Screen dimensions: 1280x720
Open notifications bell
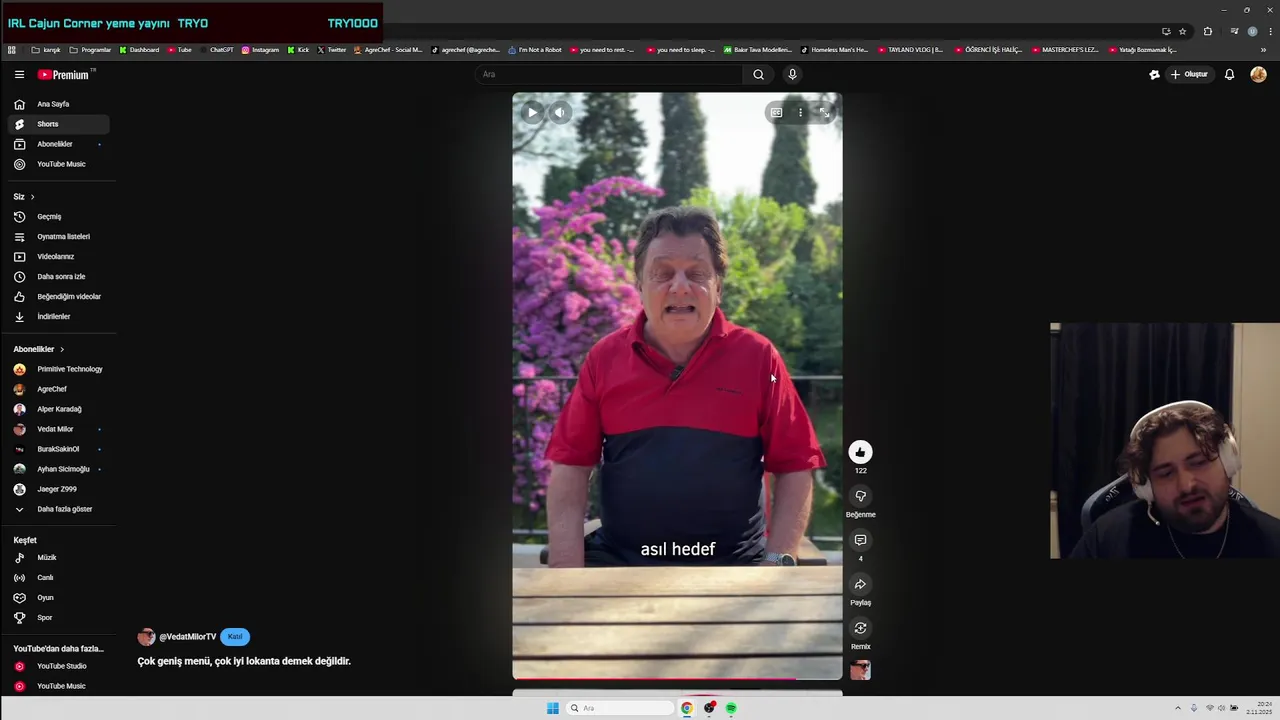pos(1229,75)
